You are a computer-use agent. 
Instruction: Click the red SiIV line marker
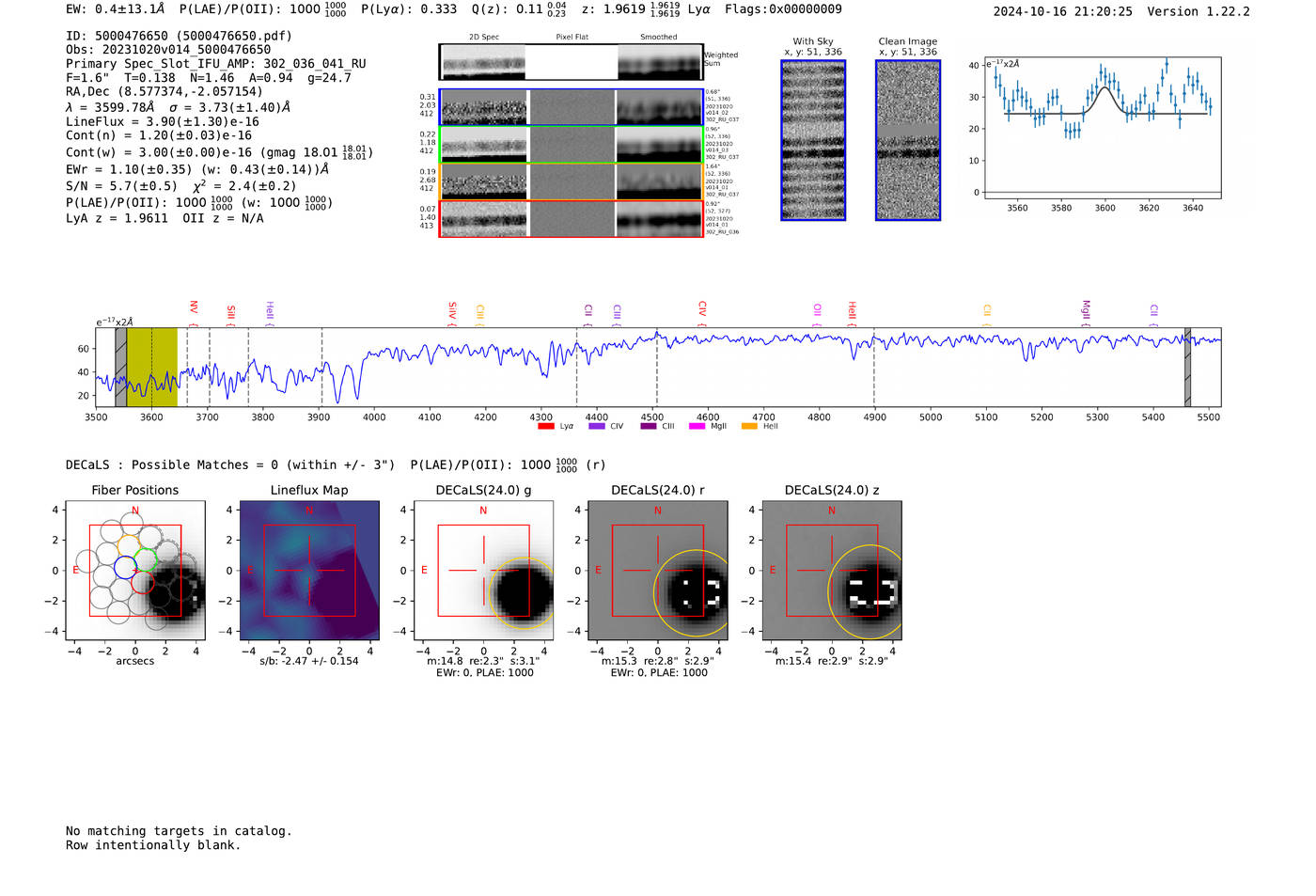tap(452, 314)
